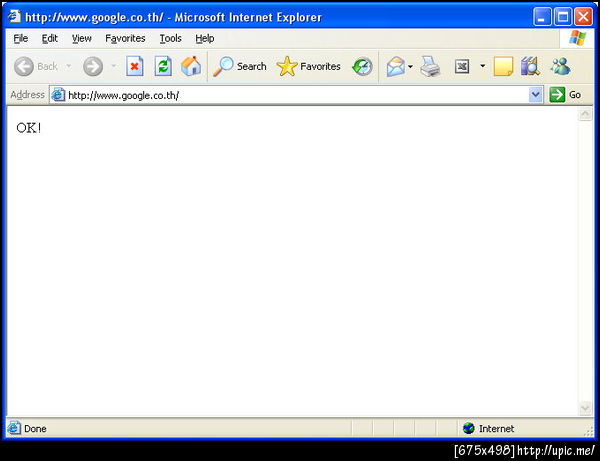Open the Back history dropdown arrow
This screenshot has width=600, height=461.
(69, 67)
